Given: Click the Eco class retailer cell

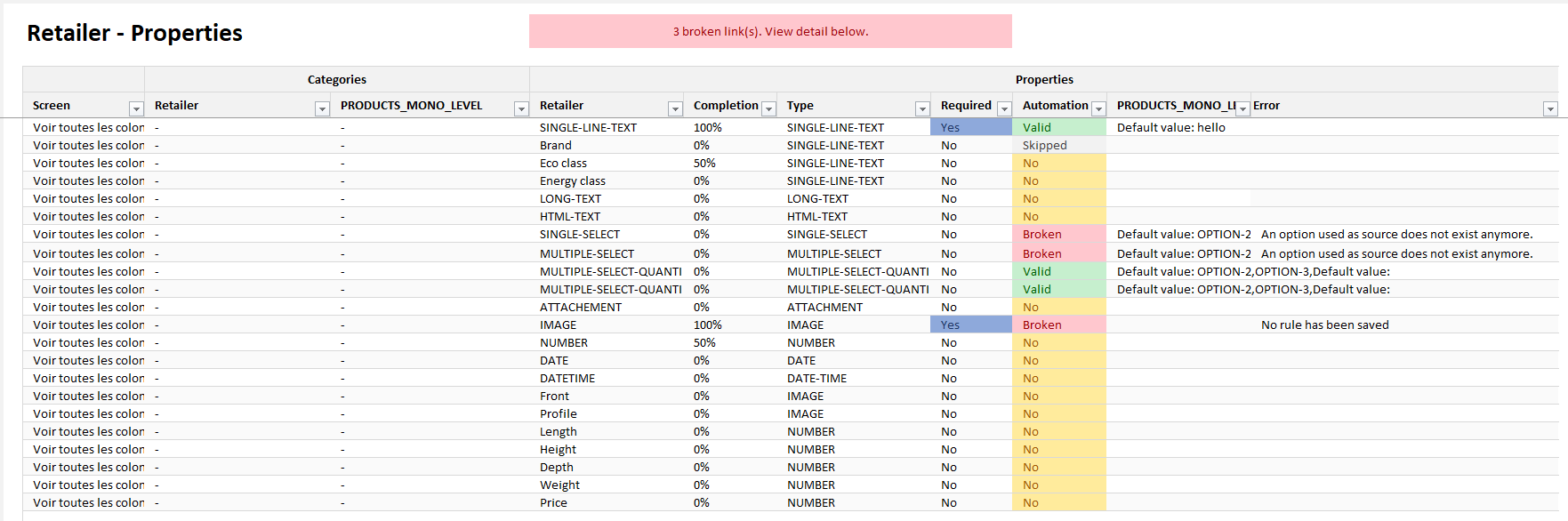Looking at the screenshot, I should point(563,164).
